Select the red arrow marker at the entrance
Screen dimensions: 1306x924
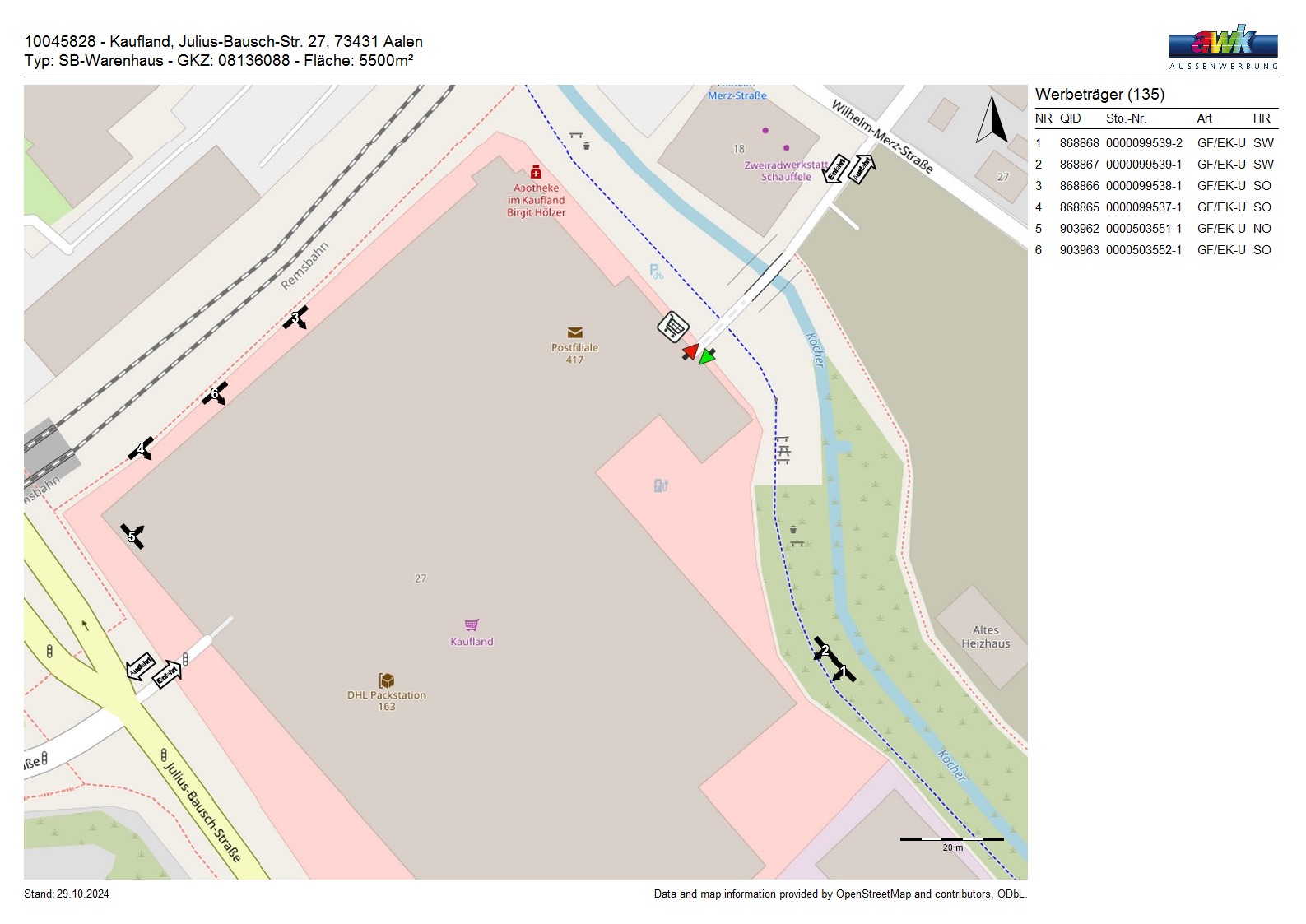(690, 352)
